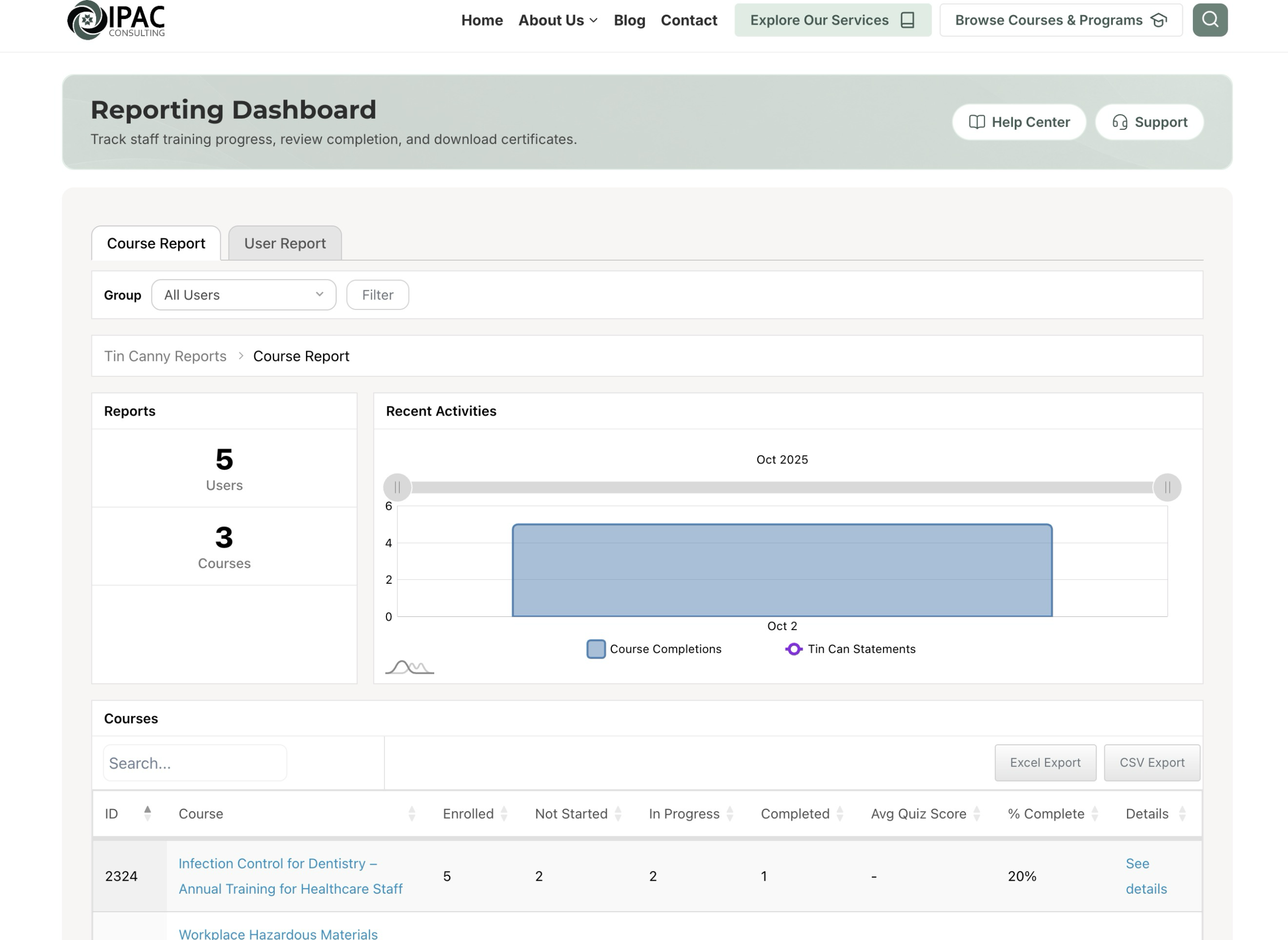Viewport: 1288px width, 940px height.
Task: Click the blue Course Completions bar
Action: point(782,570)
